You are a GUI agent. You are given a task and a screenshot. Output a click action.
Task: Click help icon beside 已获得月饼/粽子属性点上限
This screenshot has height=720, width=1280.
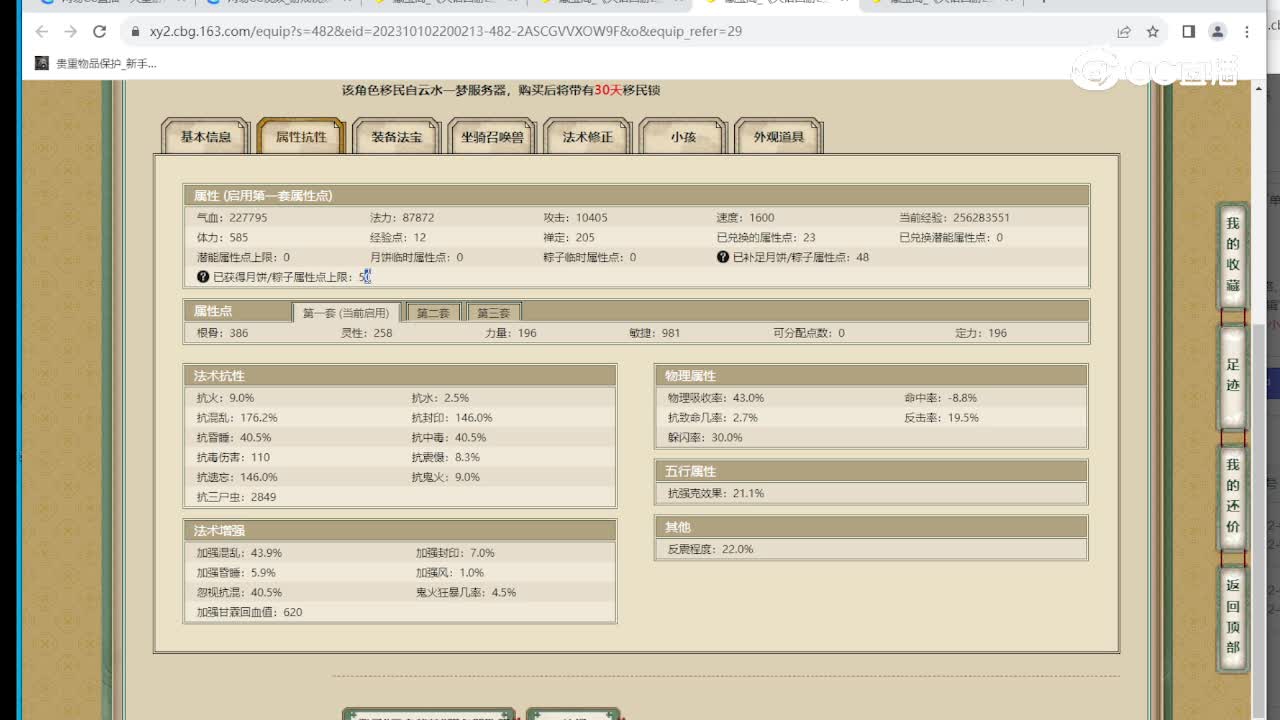203,277
